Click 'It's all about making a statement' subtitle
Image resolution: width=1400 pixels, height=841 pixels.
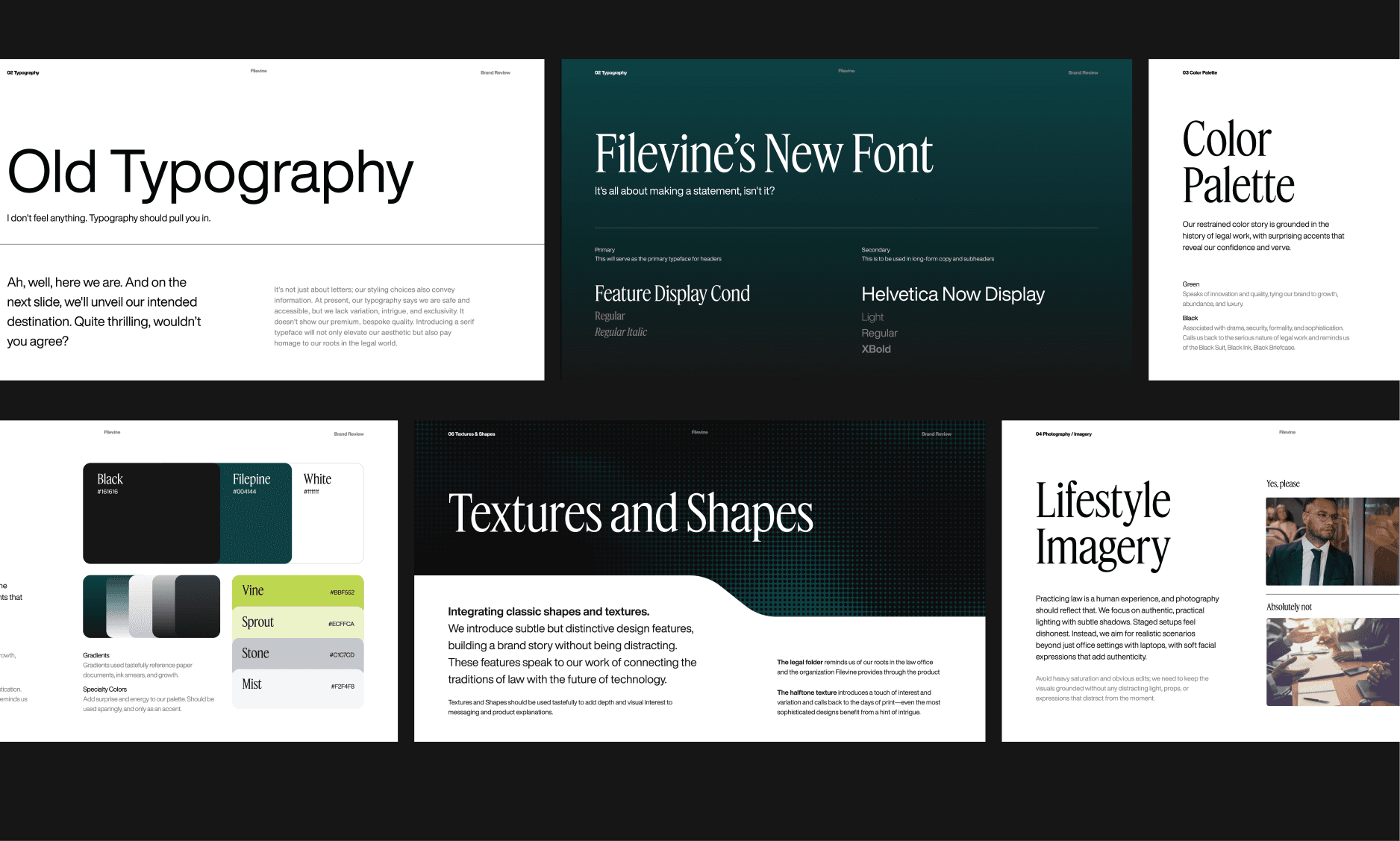(684, 191)
